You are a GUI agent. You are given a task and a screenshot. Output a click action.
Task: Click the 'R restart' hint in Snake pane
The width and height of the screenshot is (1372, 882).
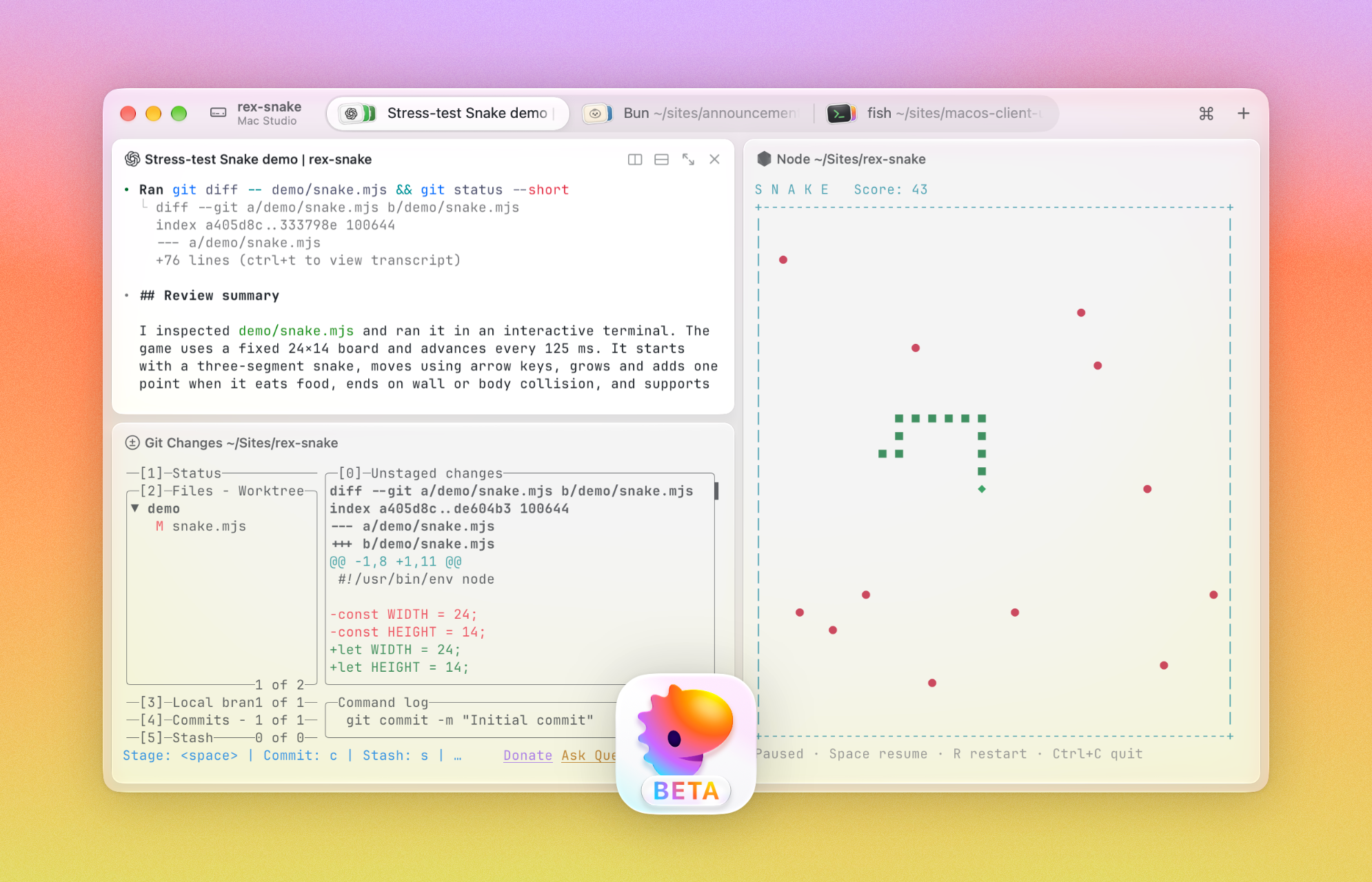pos(990,754)
